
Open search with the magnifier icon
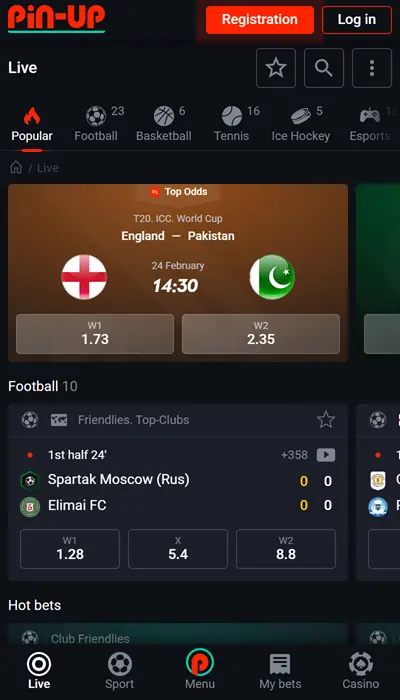pyautogui.click(x=324, y=68)
